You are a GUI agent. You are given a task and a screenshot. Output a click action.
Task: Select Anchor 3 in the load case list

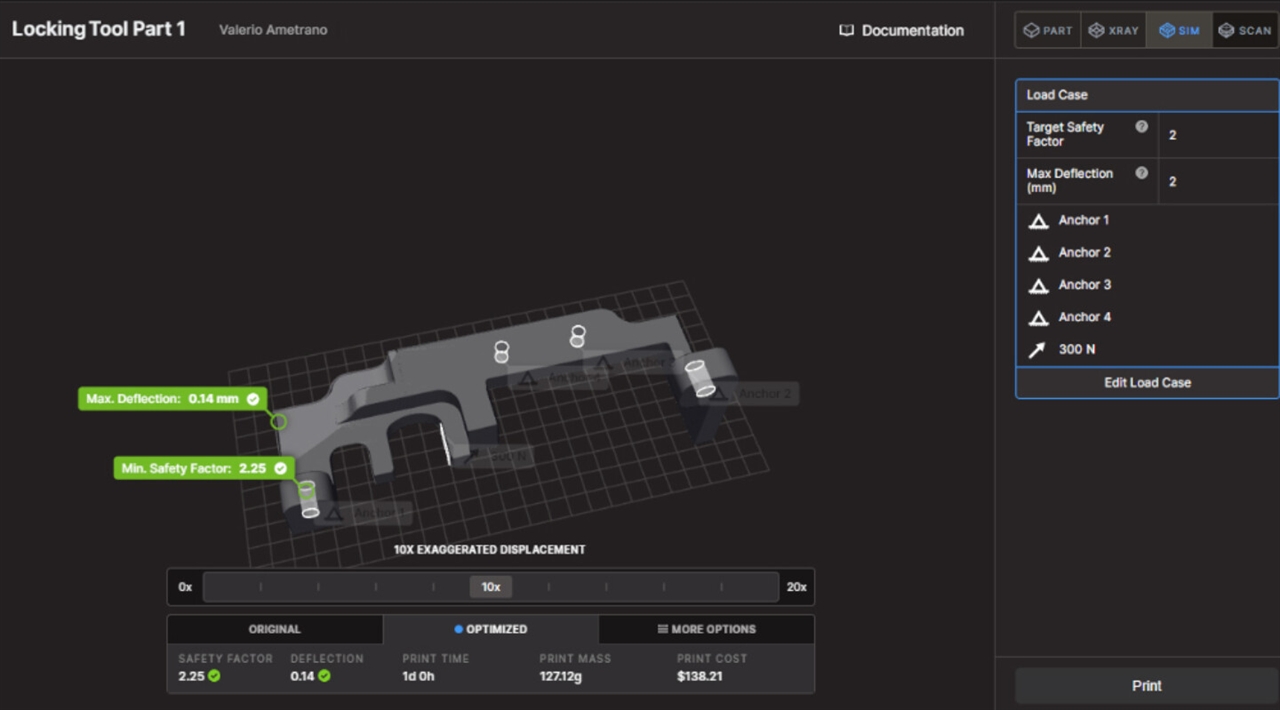pos(1084,285)
